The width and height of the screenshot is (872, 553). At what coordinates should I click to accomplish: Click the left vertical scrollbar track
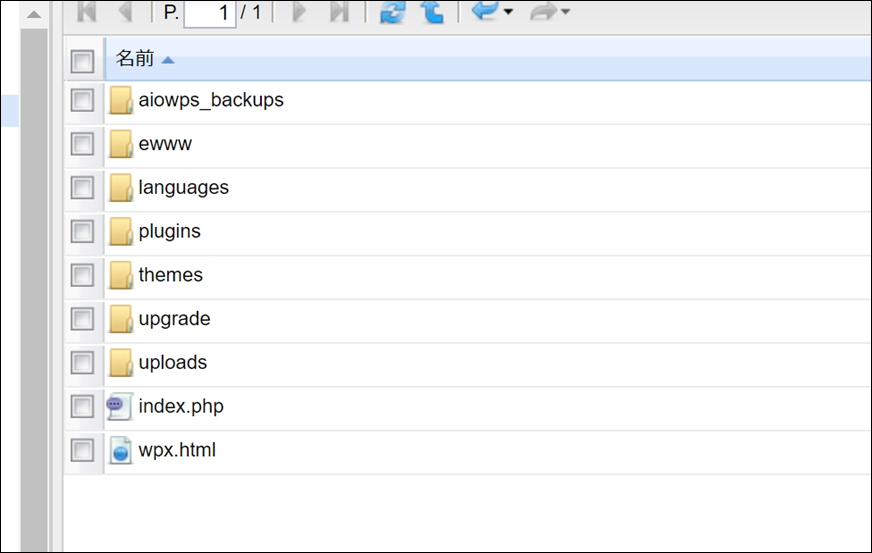pyautogui.click(x=34, y=289)
